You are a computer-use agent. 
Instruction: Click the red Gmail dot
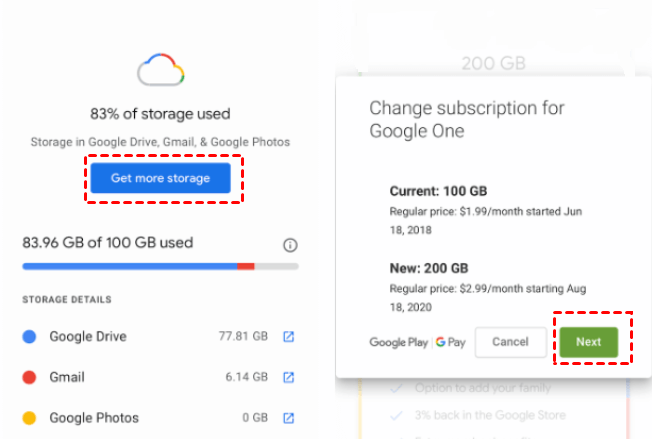tap(30, 377)
